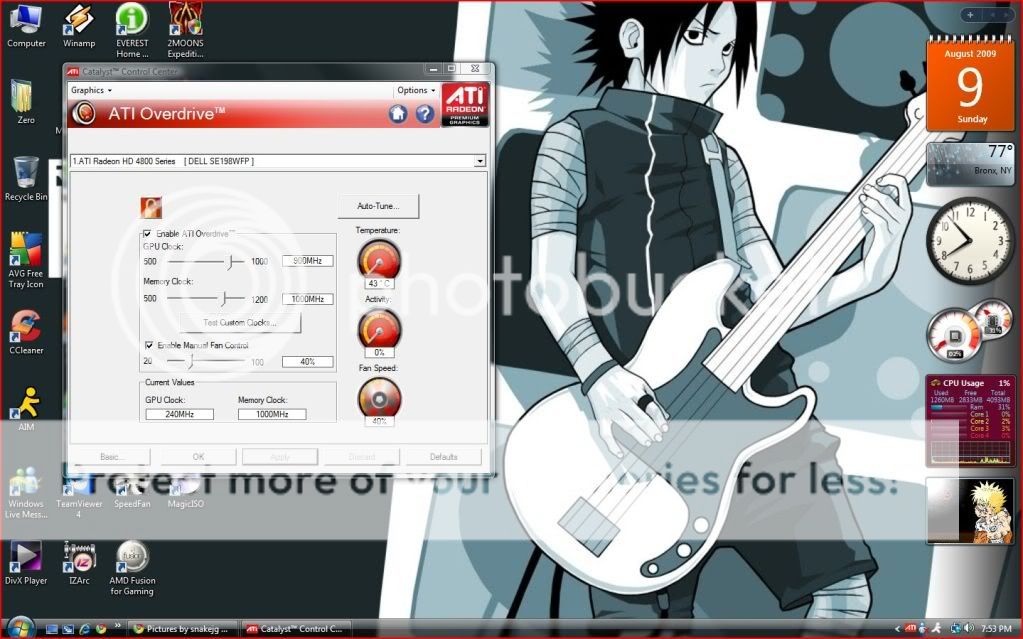This screenshot has width=1023, height=639.
Task: Click the fan control 40% value field
Action: click(307, 362)
